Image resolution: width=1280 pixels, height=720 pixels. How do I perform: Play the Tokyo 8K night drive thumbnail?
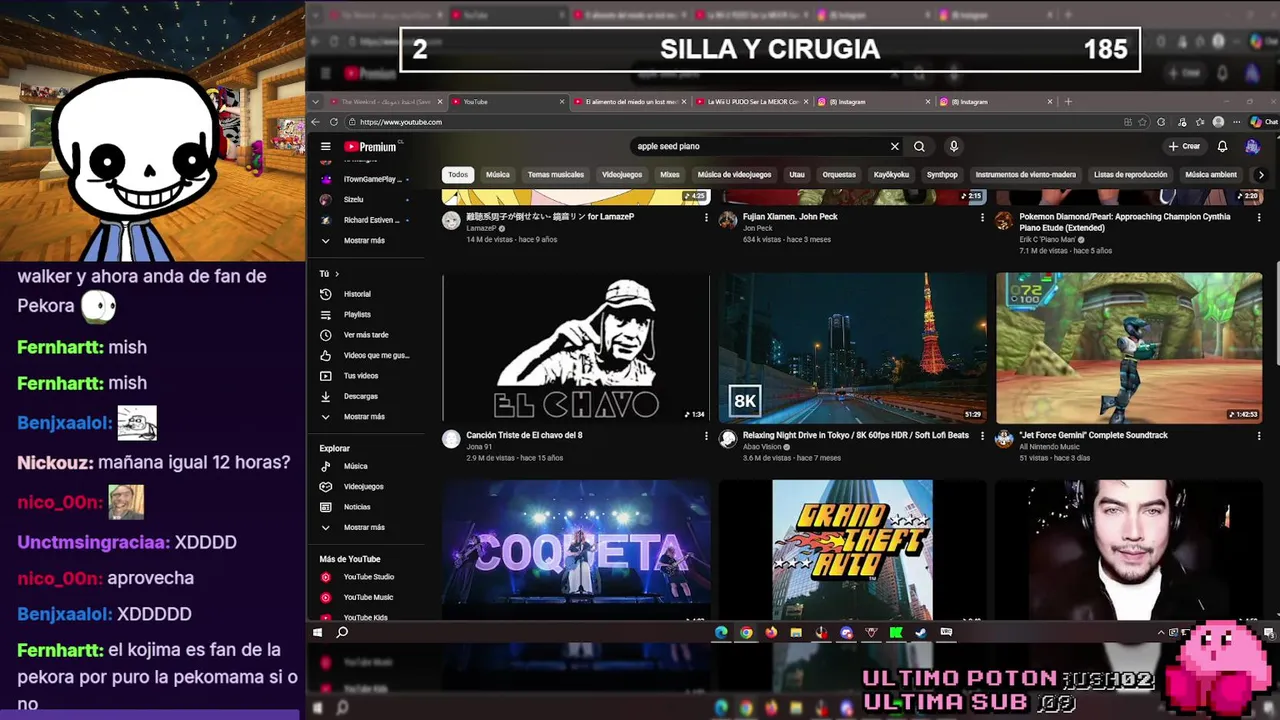tap(853, 348)
